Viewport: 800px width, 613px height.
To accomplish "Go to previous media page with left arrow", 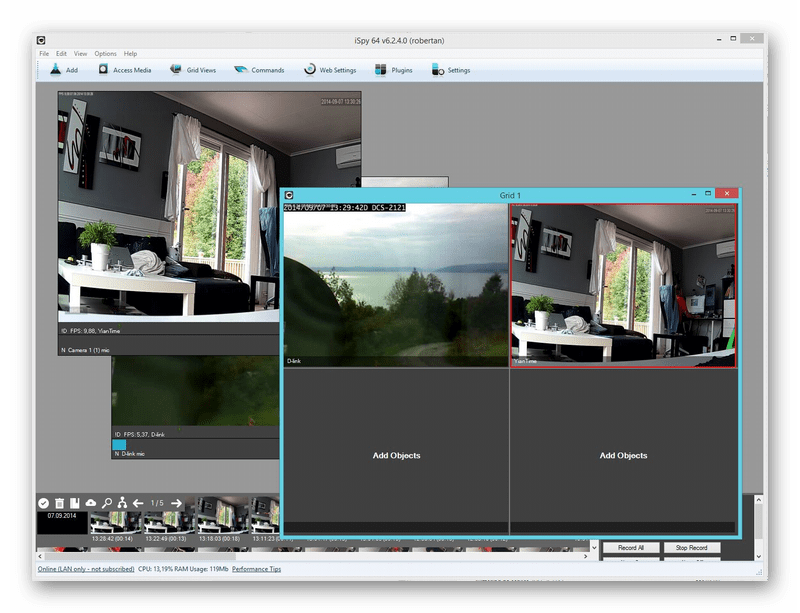I will point(138,503).
